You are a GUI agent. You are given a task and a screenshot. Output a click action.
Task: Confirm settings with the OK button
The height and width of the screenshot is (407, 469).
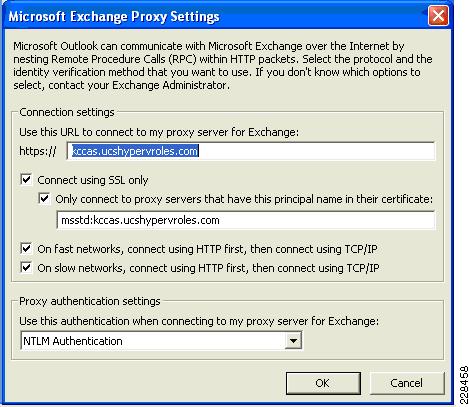[323, 383]
